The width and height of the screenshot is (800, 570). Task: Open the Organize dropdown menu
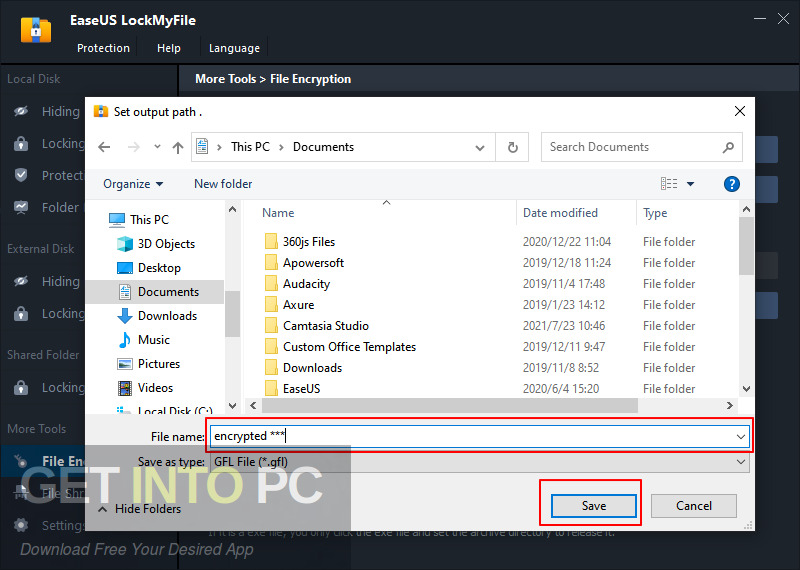(133, 184)
